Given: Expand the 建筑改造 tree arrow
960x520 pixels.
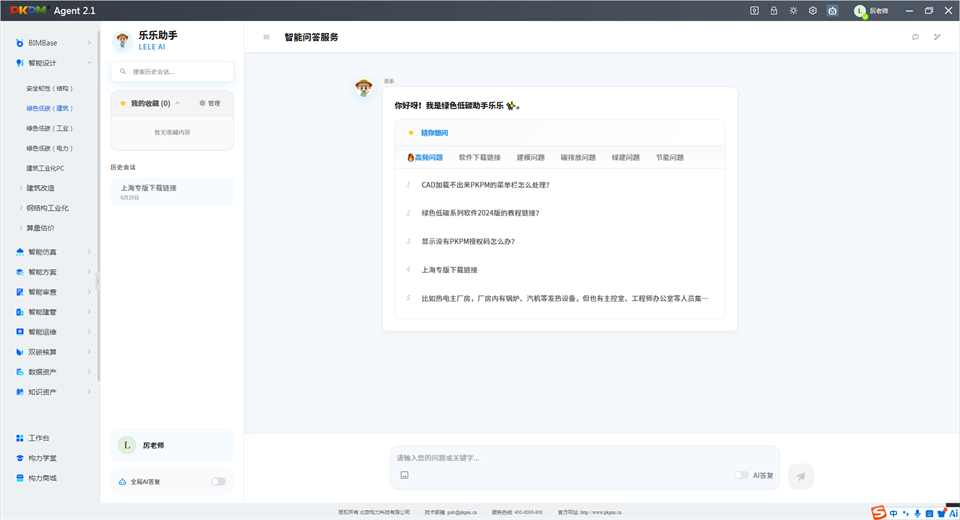Looking at the screenshot, I should 21,188.
